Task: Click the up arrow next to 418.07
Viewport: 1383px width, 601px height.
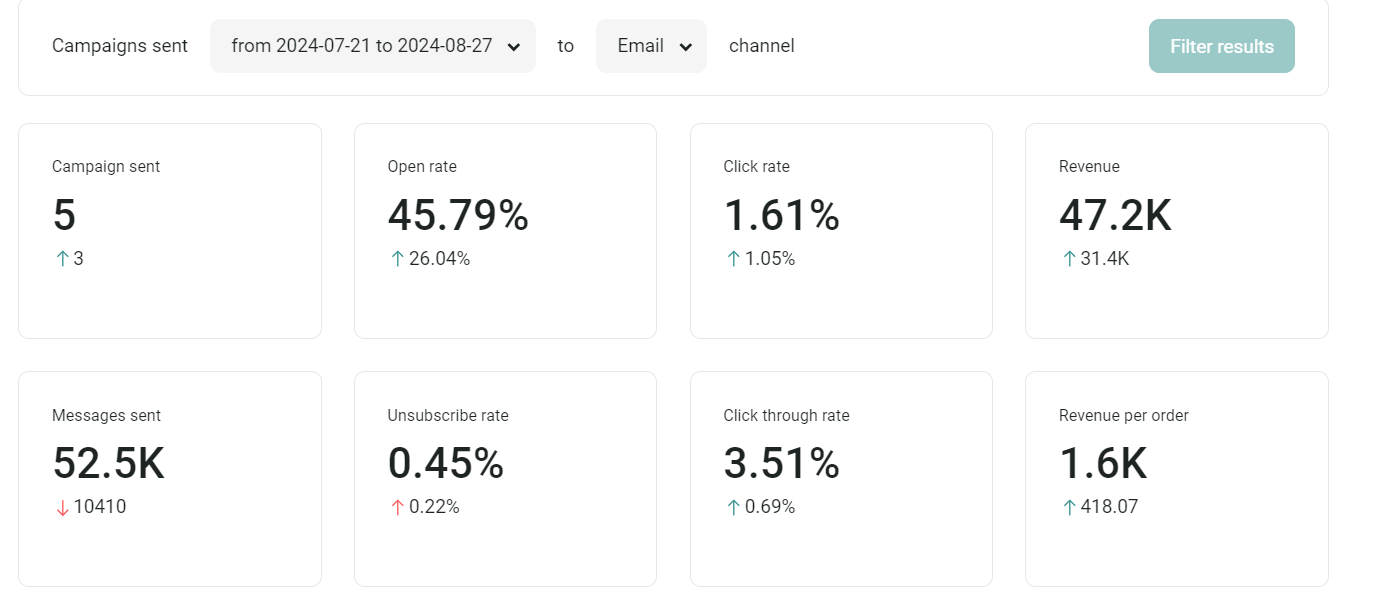Action: pyautogui.click(x=1069, y=508)
